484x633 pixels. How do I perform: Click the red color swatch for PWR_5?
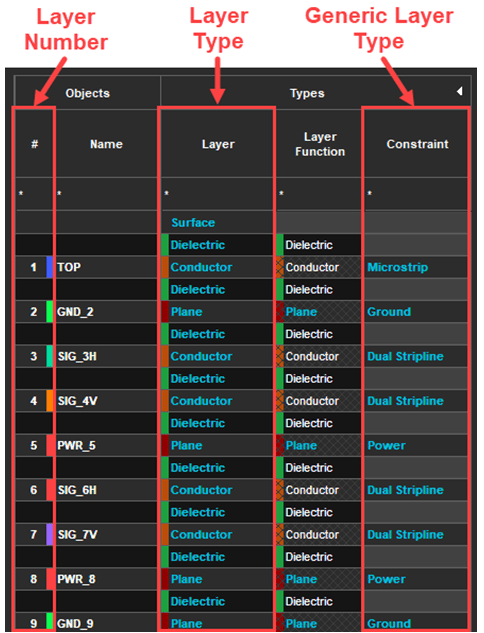(50, 445)
